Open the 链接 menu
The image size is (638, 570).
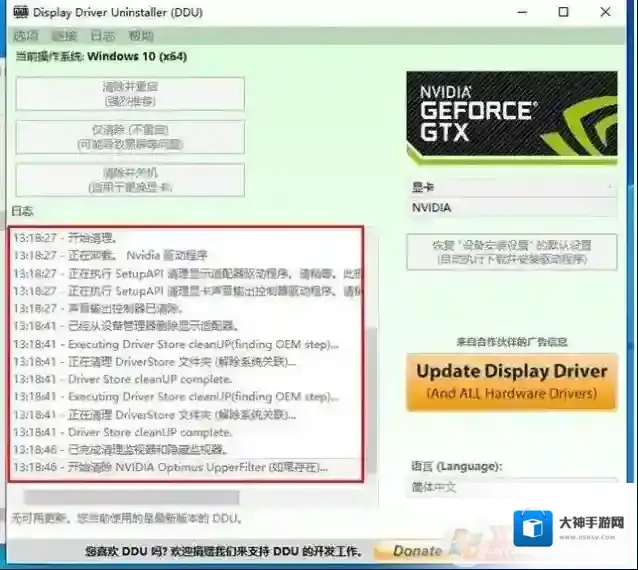(x=65, y=36)
